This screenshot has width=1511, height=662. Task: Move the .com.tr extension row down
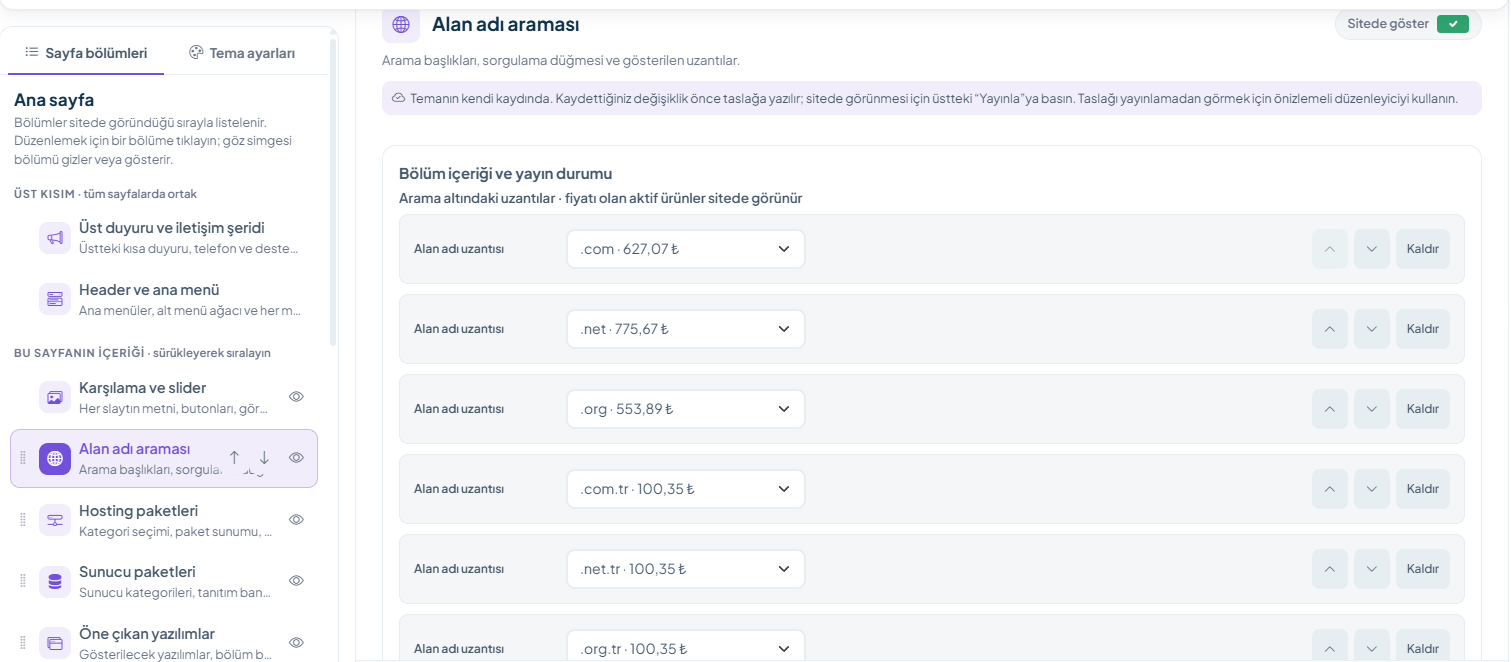click(x=1372, y=489)
